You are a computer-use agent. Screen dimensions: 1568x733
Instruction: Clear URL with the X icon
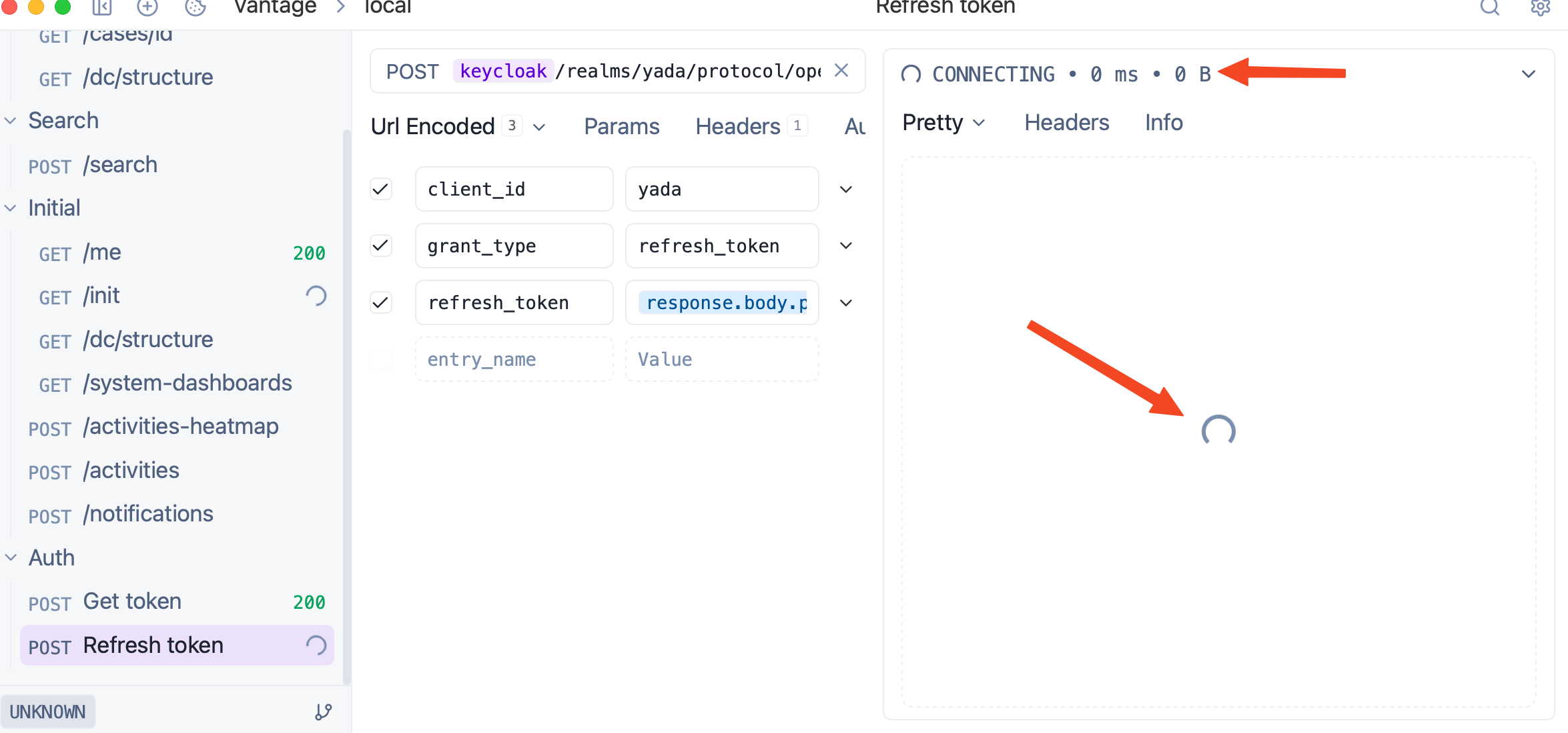(x=841, y=71)
